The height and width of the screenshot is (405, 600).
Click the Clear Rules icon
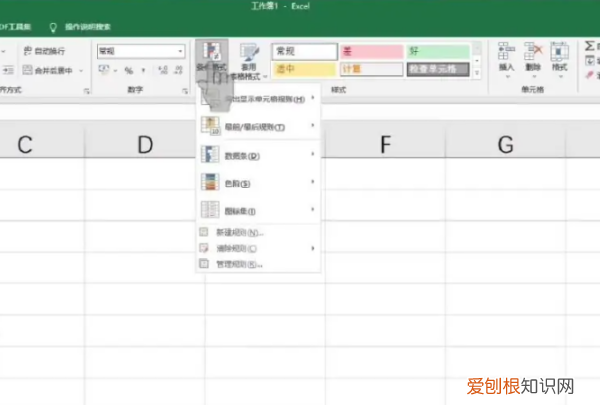pos(204,248)
